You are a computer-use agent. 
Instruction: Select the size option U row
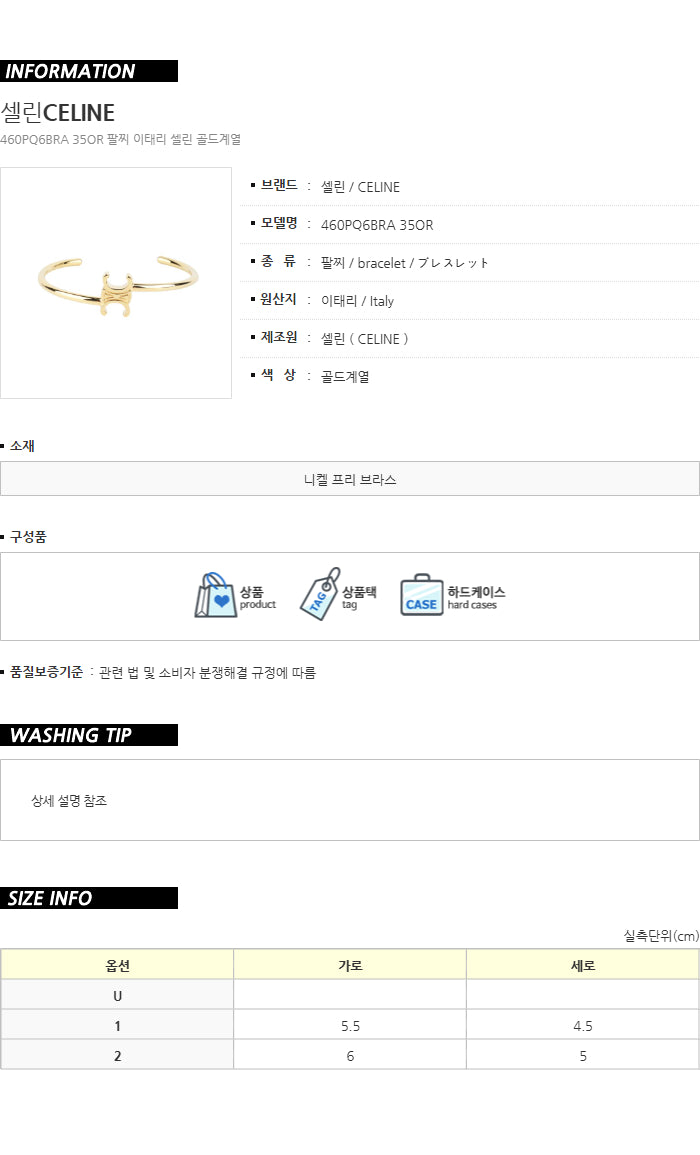pos(350,995)
